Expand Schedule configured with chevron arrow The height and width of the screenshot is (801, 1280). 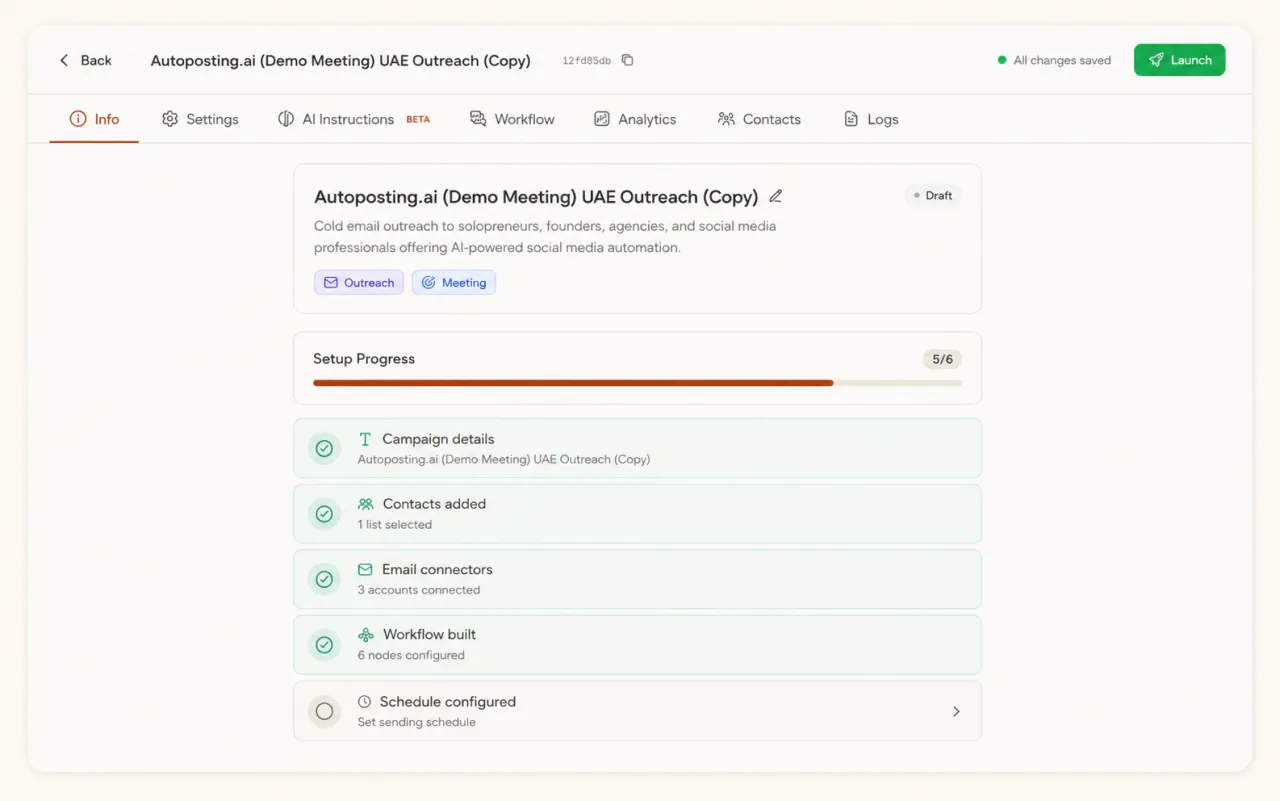tap(956, 712)
